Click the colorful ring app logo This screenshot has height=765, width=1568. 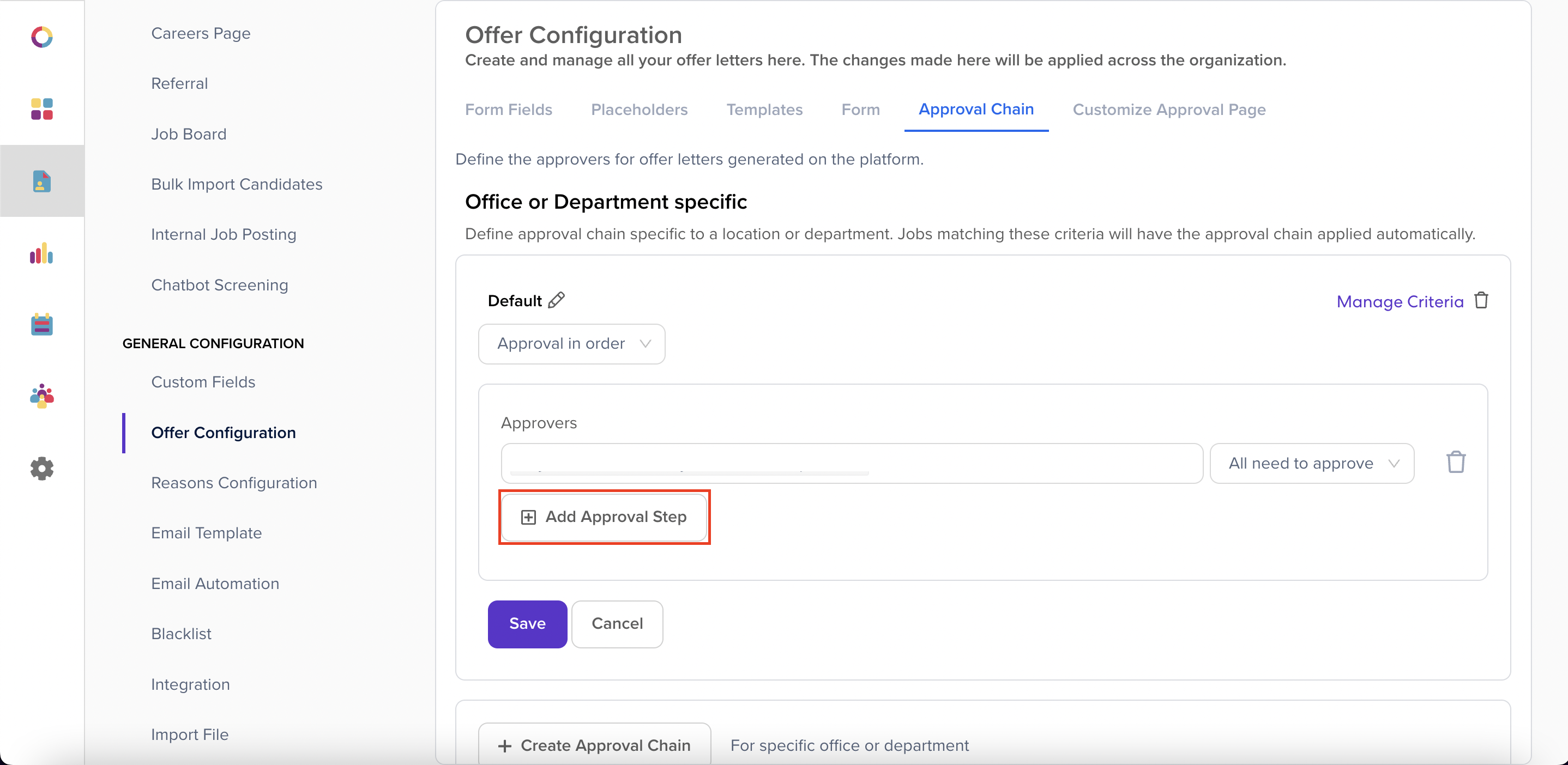tap(42, 37)
